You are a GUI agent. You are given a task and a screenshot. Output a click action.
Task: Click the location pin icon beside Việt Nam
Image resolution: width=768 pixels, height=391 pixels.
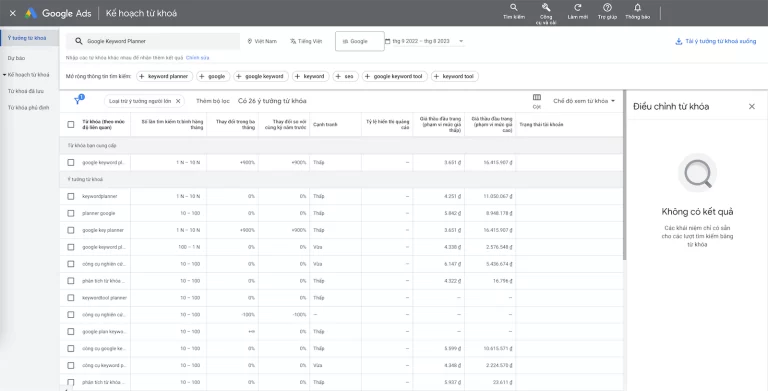tap(249, 41)
